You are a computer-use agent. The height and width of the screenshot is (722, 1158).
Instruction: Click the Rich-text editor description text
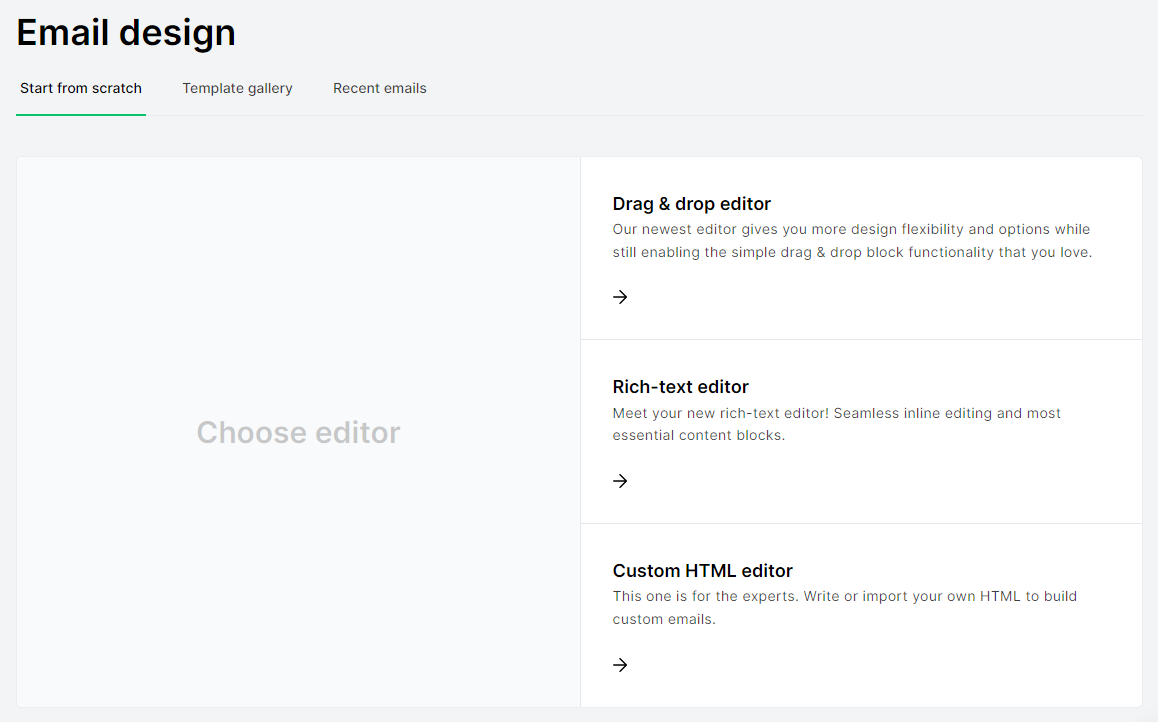(836, 424)
